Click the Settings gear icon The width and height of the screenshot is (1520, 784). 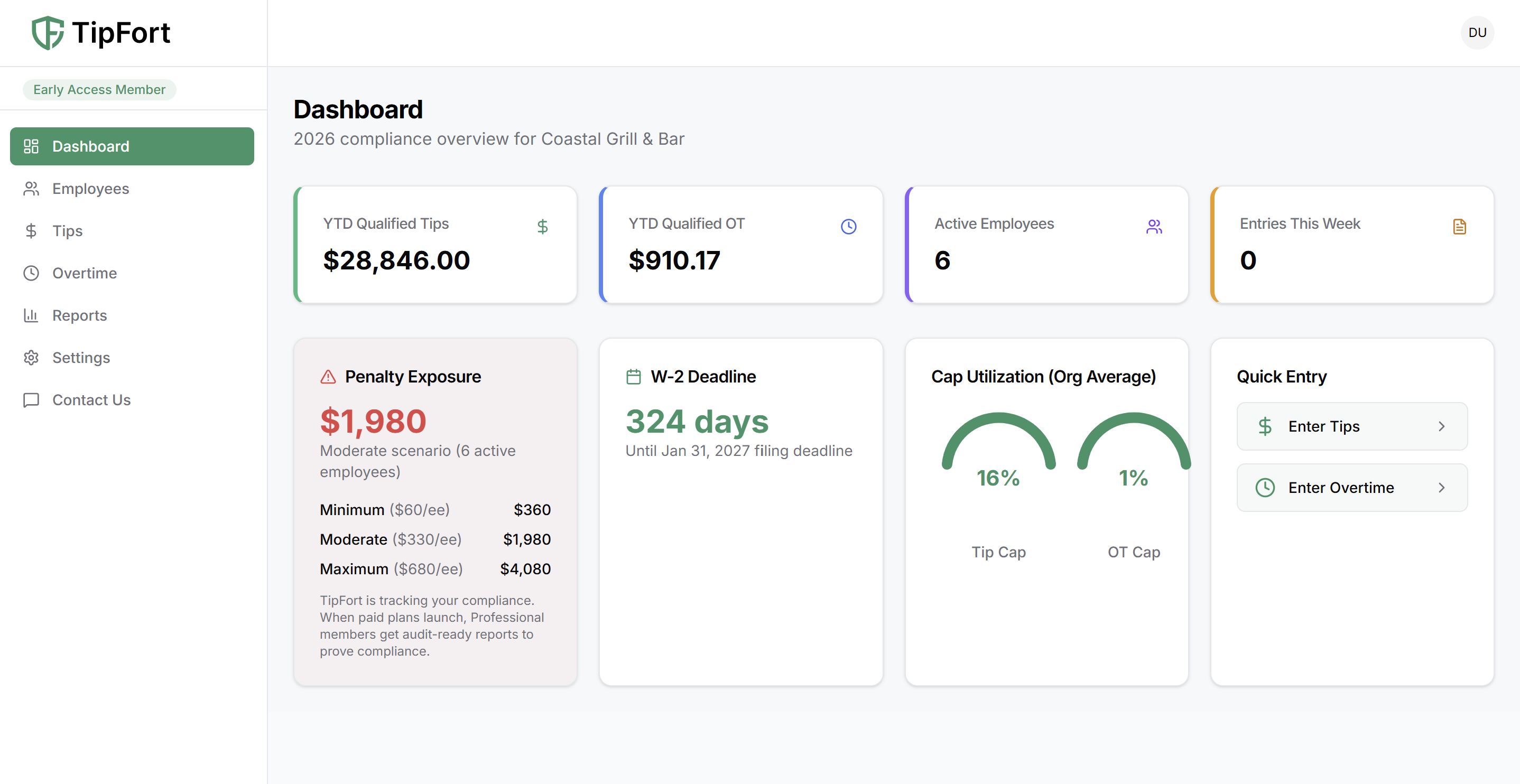pyautogui.click(x=31, y=357)
